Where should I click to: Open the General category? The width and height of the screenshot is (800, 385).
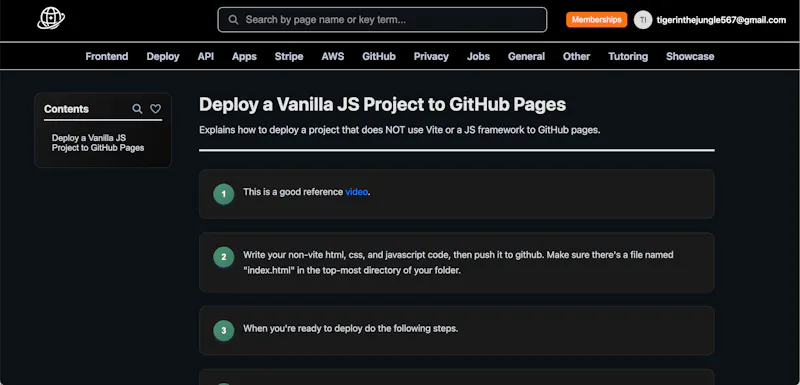(x=526, y=56)
